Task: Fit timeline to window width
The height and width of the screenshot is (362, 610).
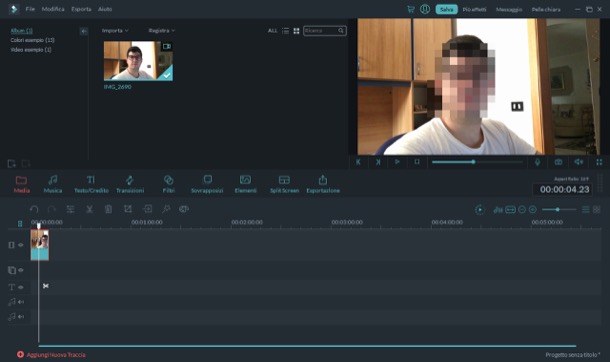Action: pos(510,210)
